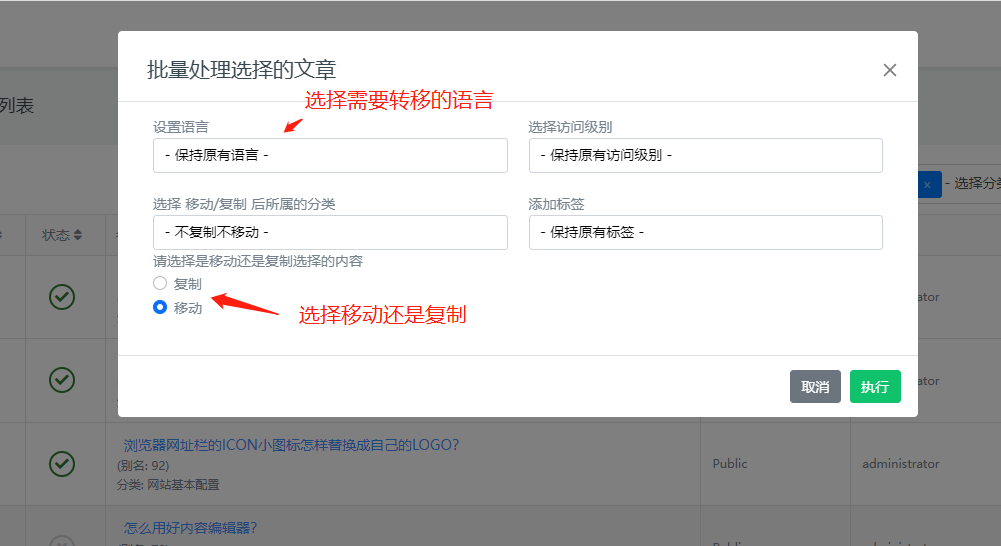Image resolution: width=1001 pixels, height=546 pixels.
Task: Click the sort arrows beside 状态 header
Action: click(79, 236)
